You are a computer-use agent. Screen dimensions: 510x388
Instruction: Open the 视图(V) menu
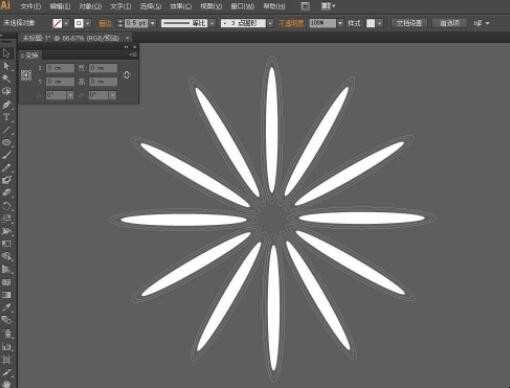click(211, 6)
